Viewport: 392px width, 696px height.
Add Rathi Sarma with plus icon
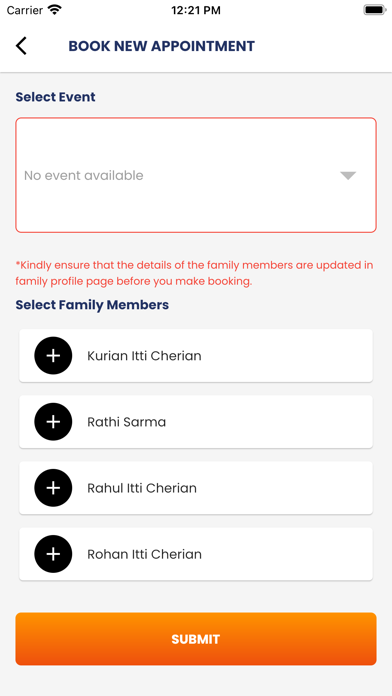click(x=53, y=422)
